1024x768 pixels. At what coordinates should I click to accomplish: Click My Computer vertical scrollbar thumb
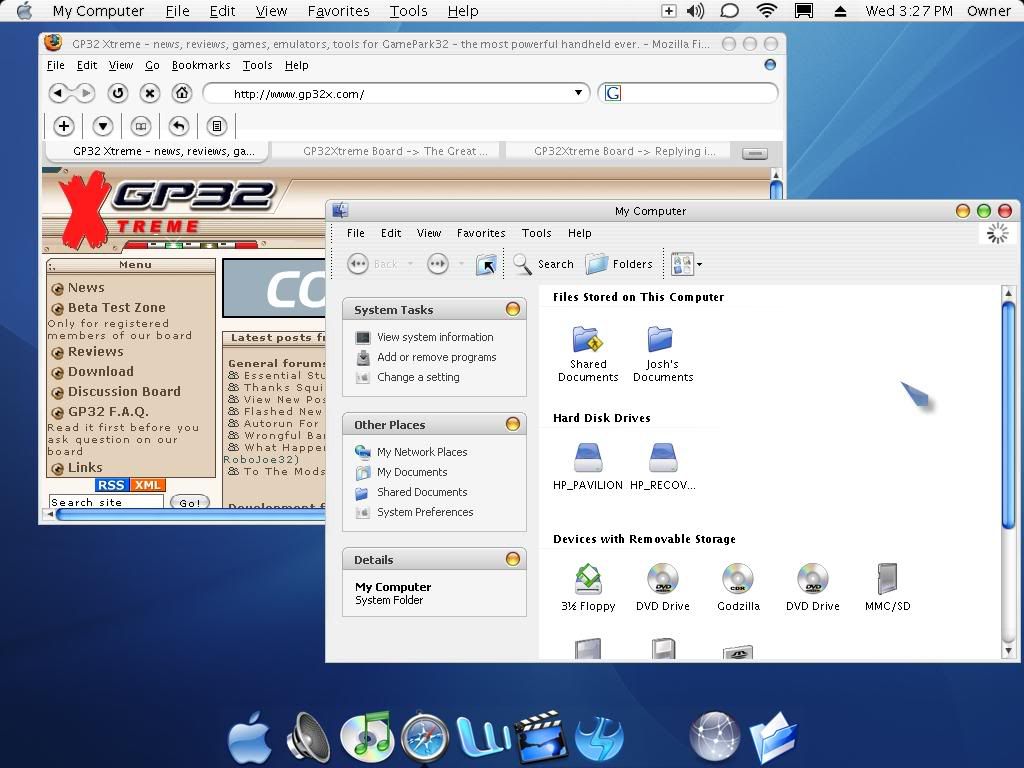(x=1008, y=414)
